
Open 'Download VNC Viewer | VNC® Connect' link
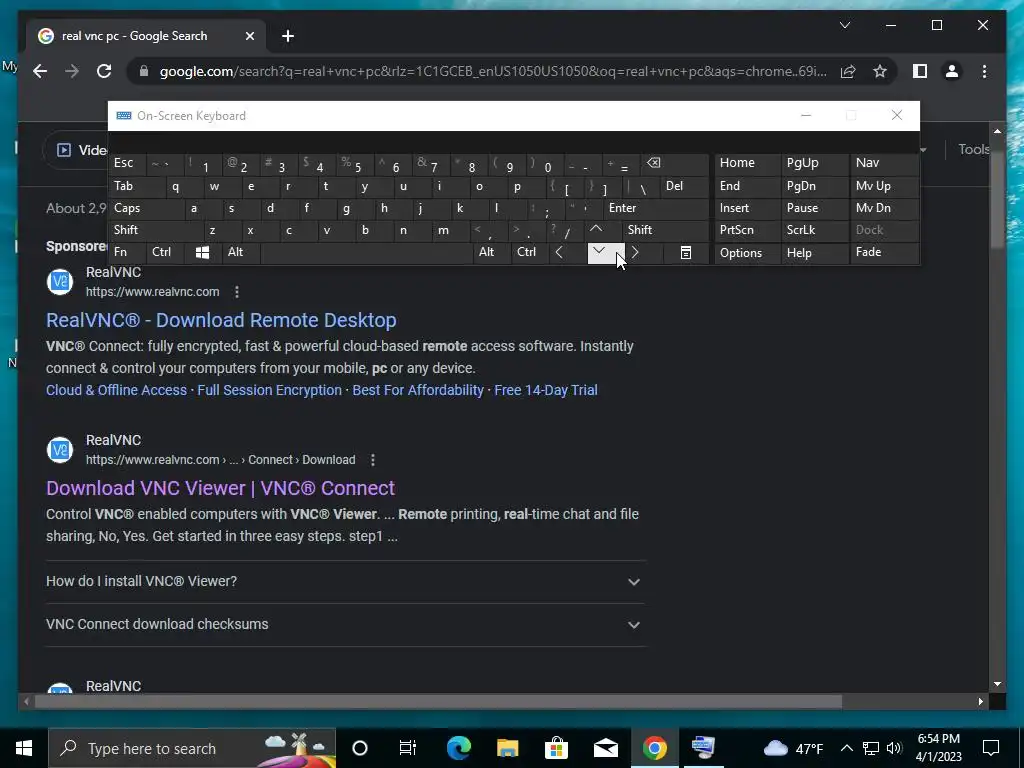(221, 488)
